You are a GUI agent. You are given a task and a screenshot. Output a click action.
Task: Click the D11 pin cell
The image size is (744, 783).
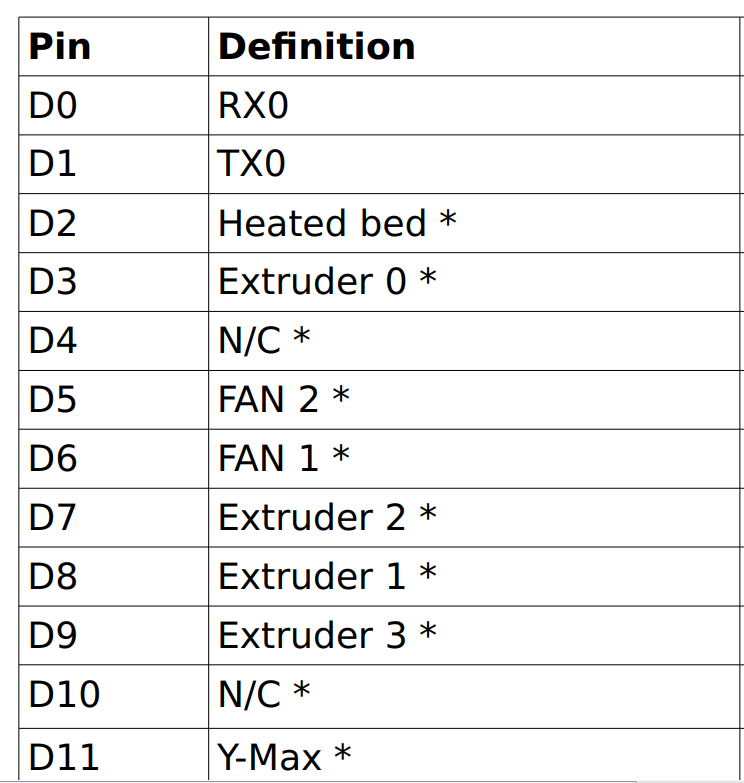point(64,756)
